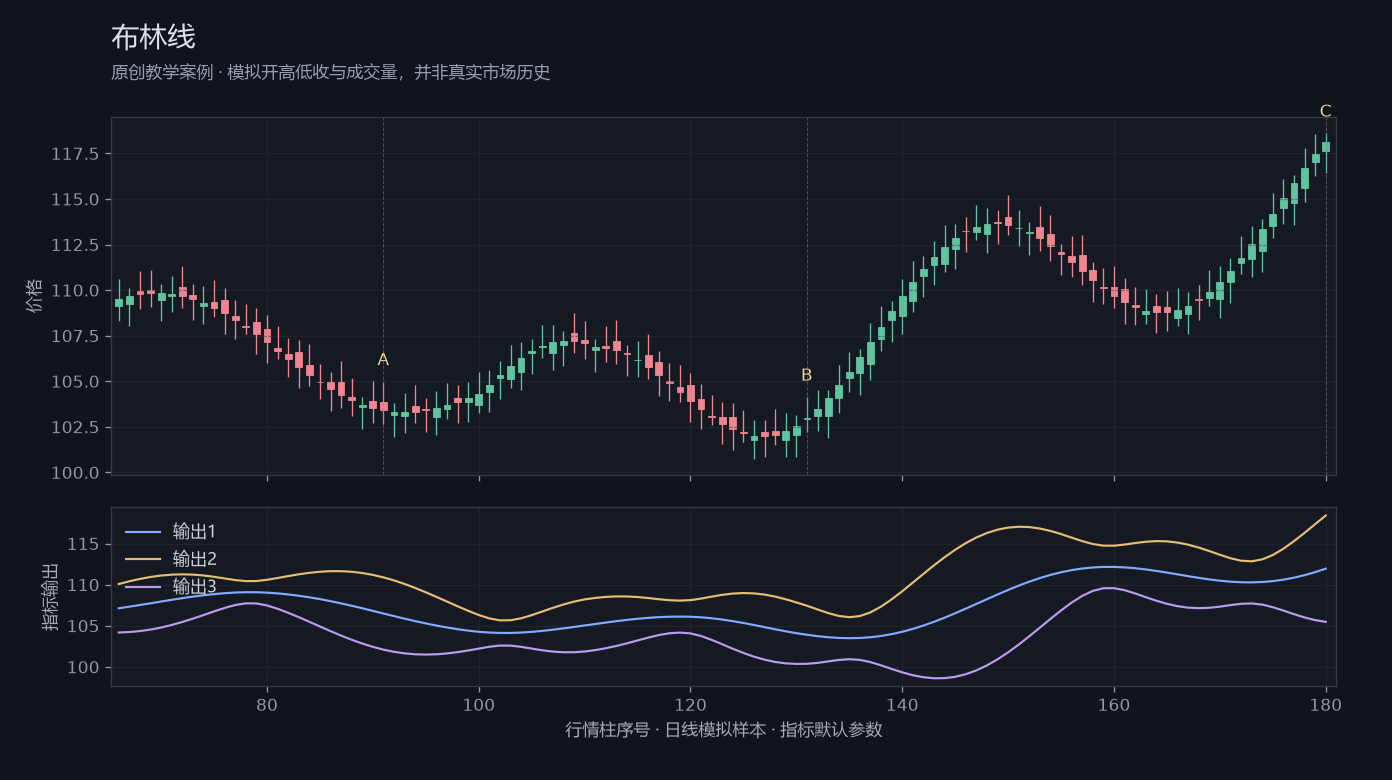The height and width of the screenshot is (780, 1392).
Task: Click x-axis tick label 80
Action: click(267, 704)
